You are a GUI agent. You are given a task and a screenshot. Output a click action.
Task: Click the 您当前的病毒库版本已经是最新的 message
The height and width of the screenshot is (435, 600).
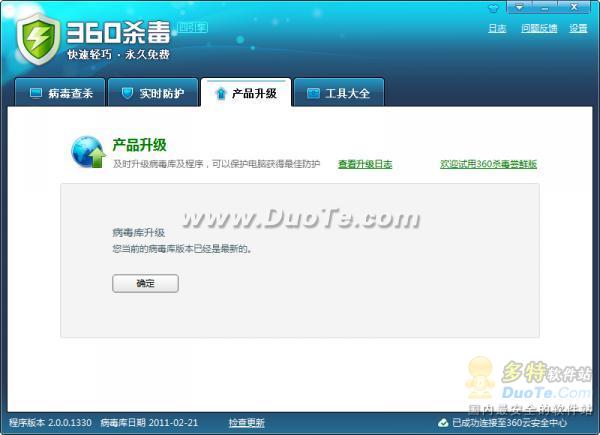point(182,249)
